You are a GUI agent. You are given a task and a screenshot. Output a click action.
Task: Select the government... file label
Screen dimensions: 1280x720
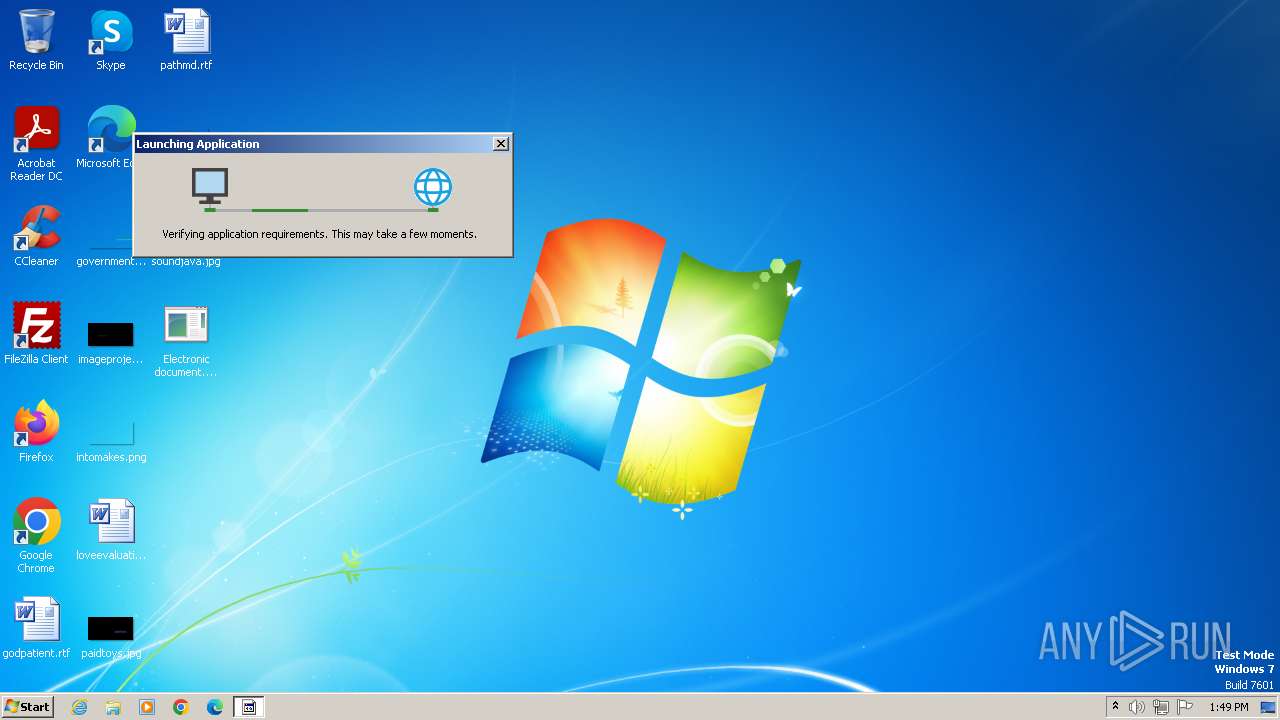[111, 261]
